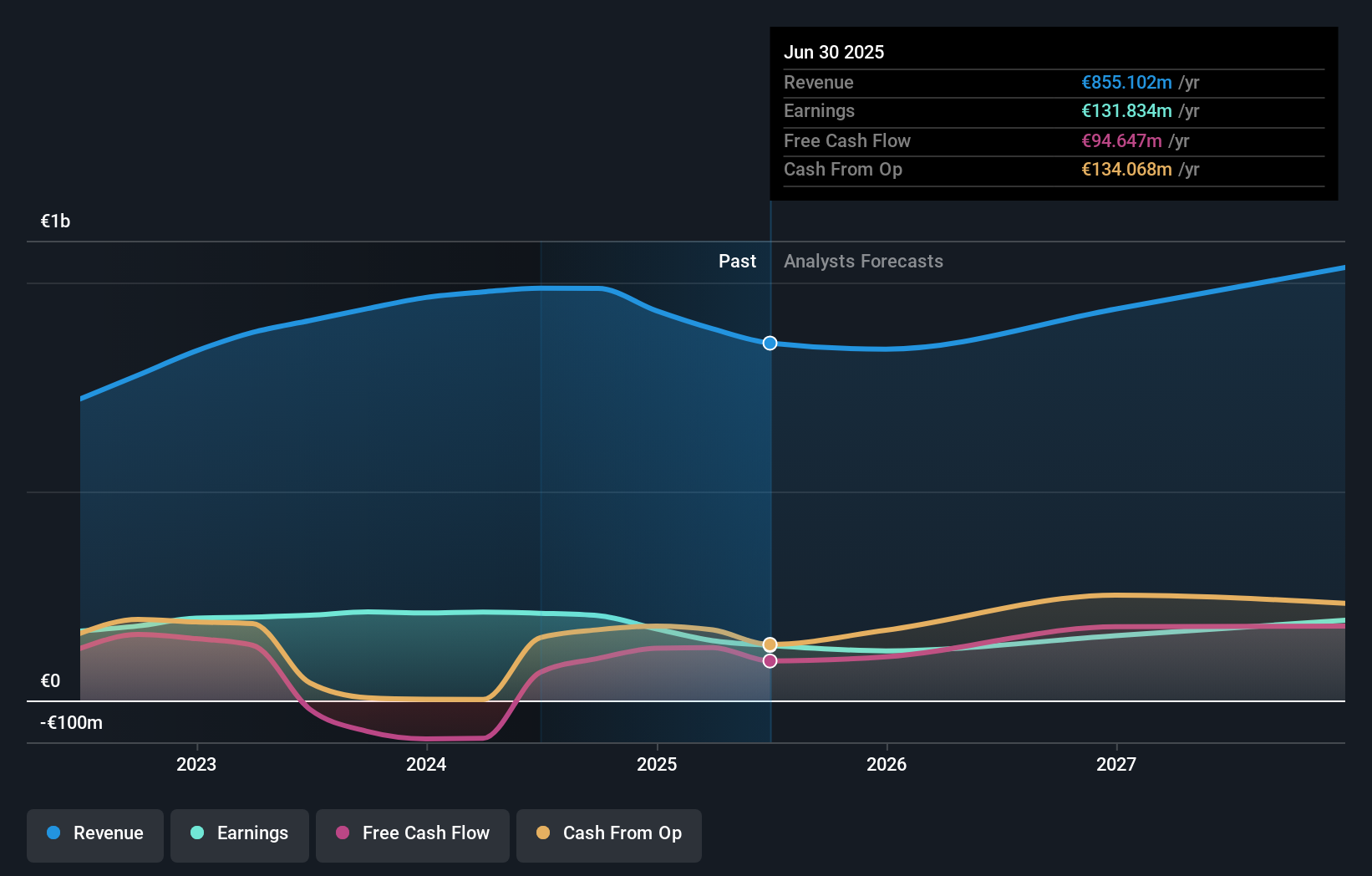1372x876 pixels.
Task: Toggle the Free Cash Flow series off
Action: pyautogui.click(x=412, y=834)
